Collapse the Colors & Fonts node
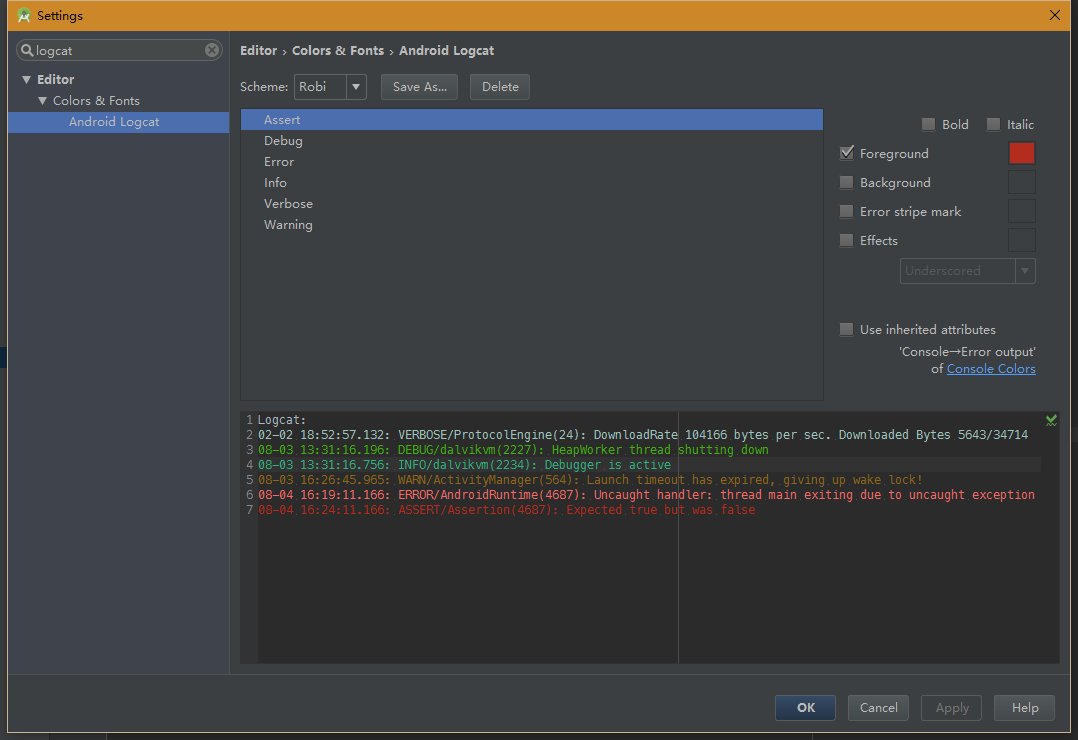This screenshot has height=740, width=1078. [x=43, y=100]
